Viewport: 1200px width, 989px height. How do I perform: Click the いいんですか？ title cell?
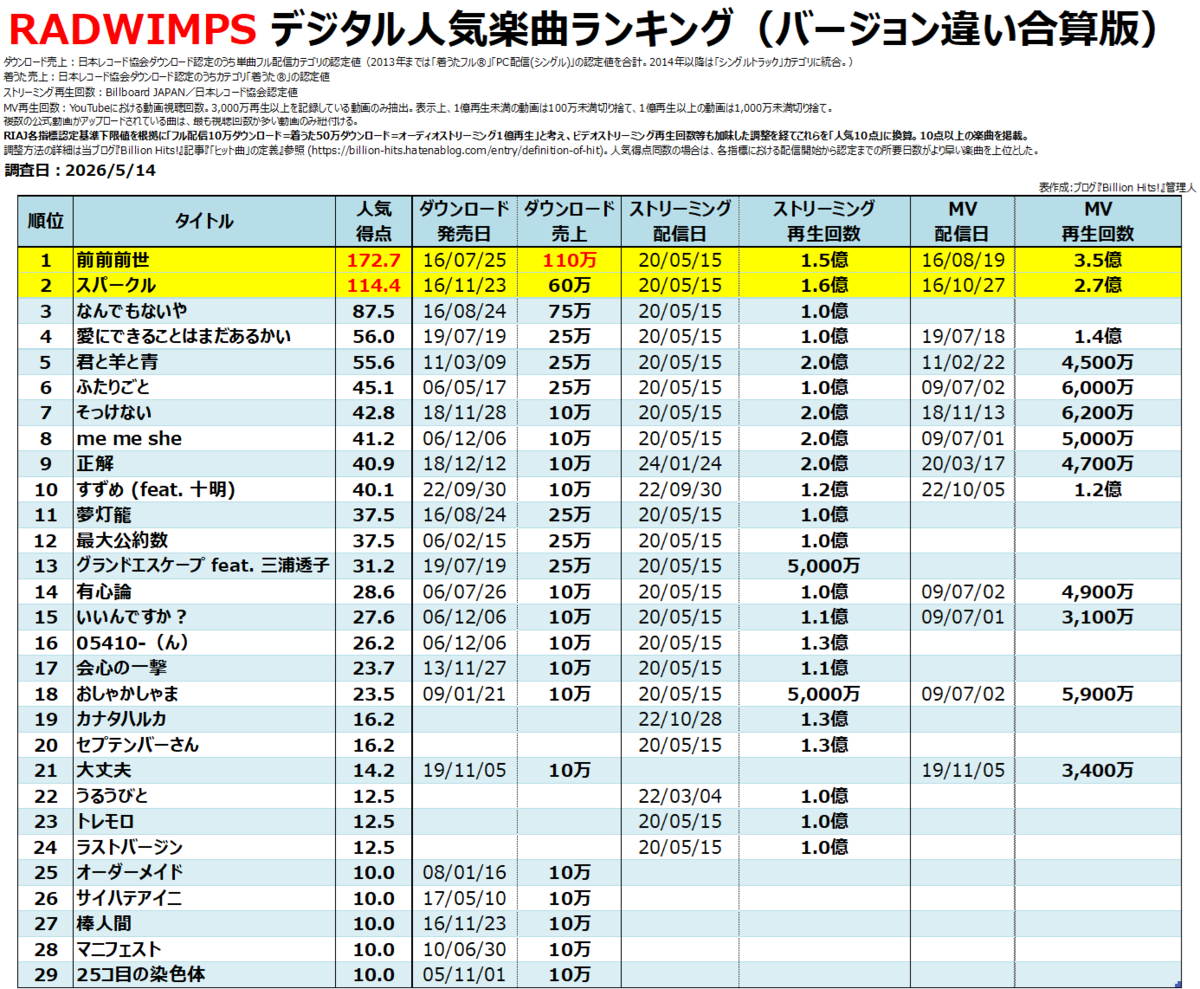pos(206,616)
